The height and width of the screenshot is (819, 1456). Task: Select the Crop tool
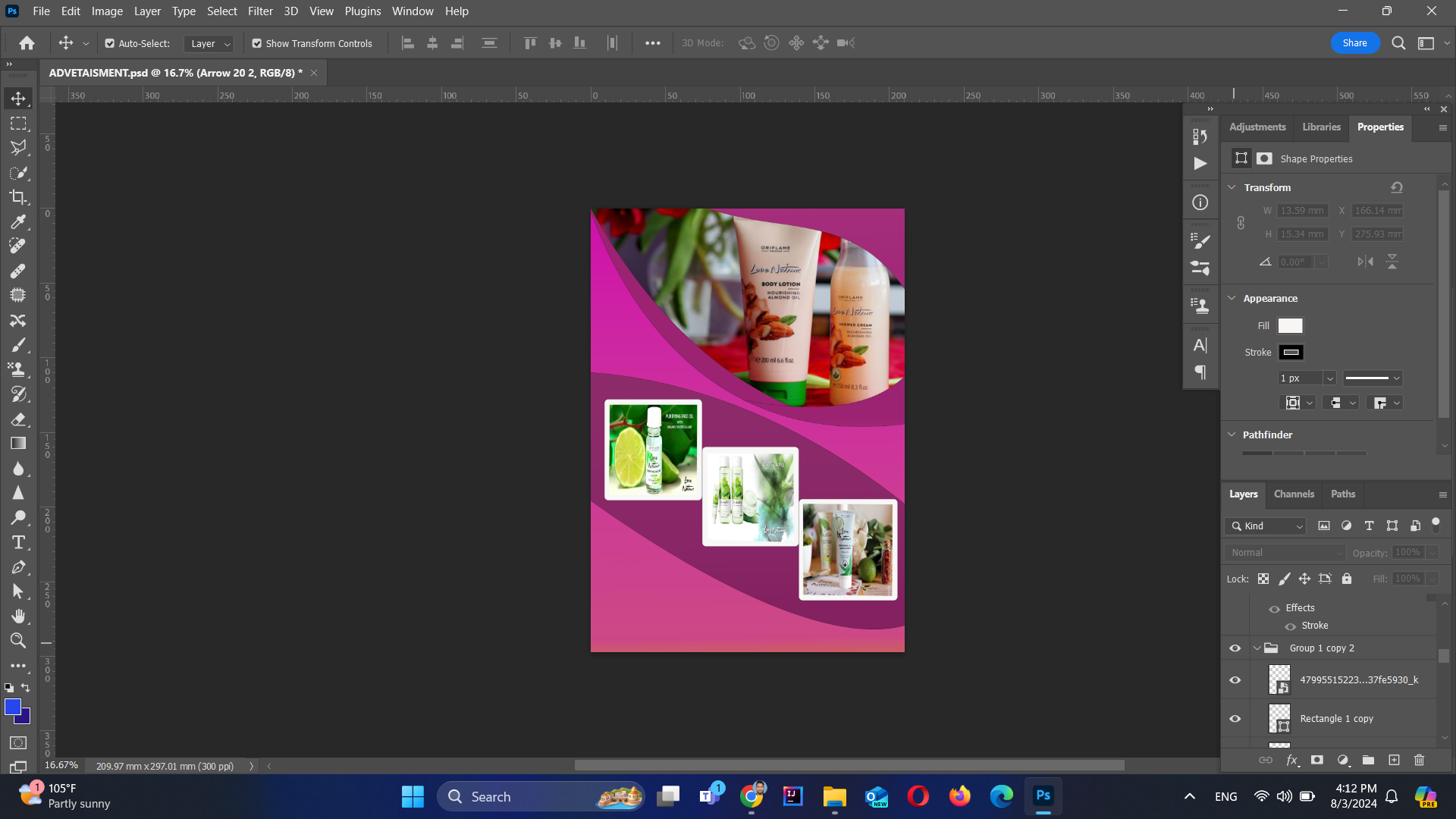18,197
